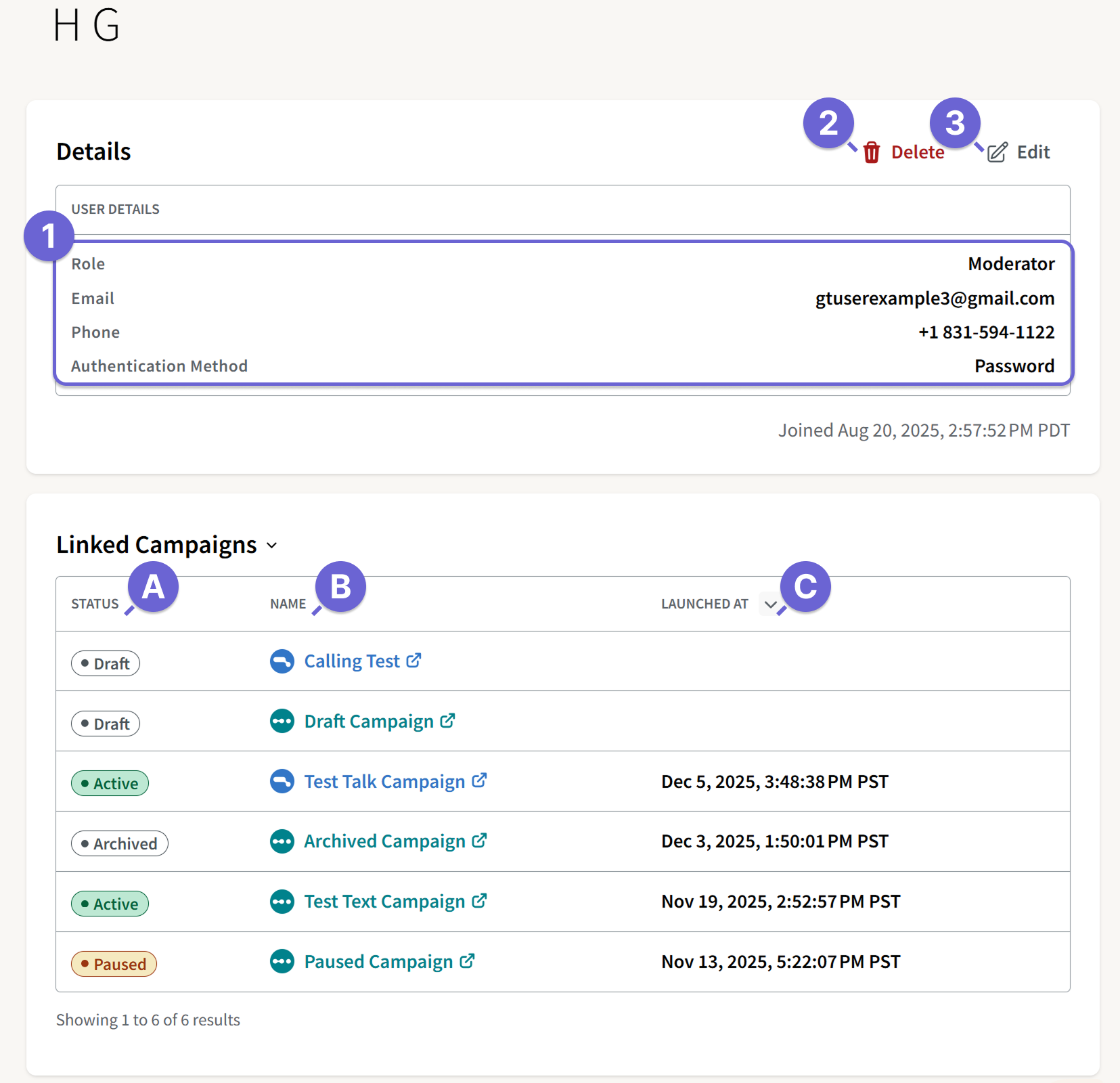This screenshot has width=1120, height=1083.
Task: Select the phone icon beside Calling Test
Action: (282, 661)
